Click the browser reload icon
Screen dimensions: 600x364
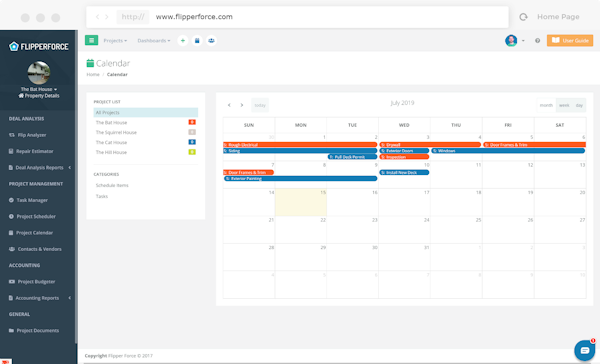(523, 17)
